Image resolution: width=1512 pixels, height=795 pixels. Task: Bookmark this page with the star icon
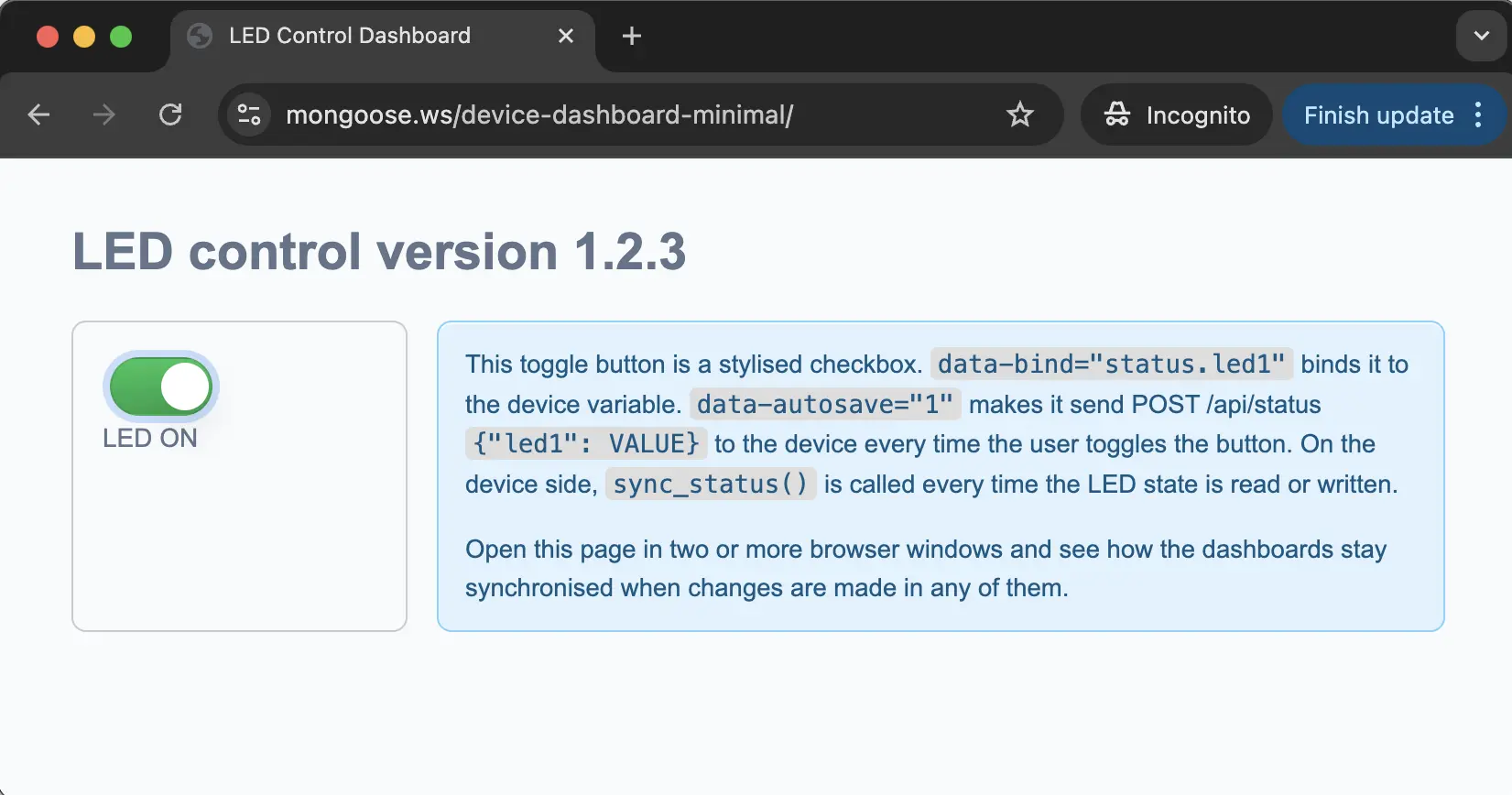pyautogui.click(x=1019, y=114)
